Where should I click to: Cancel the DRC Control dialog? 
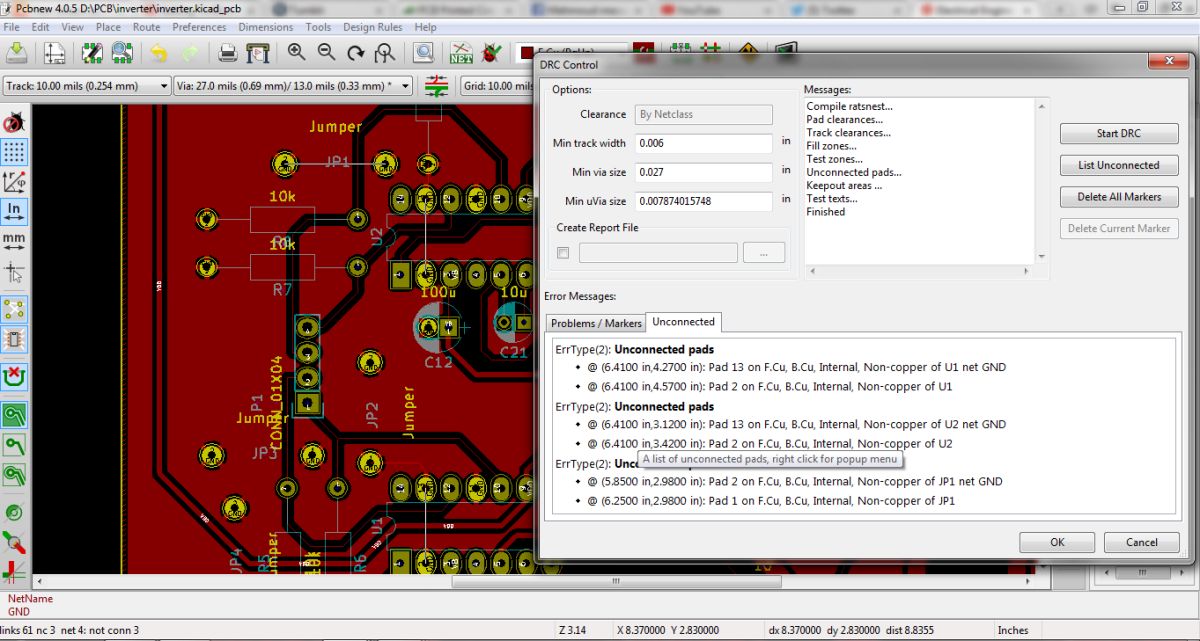tap(1141, 542)
